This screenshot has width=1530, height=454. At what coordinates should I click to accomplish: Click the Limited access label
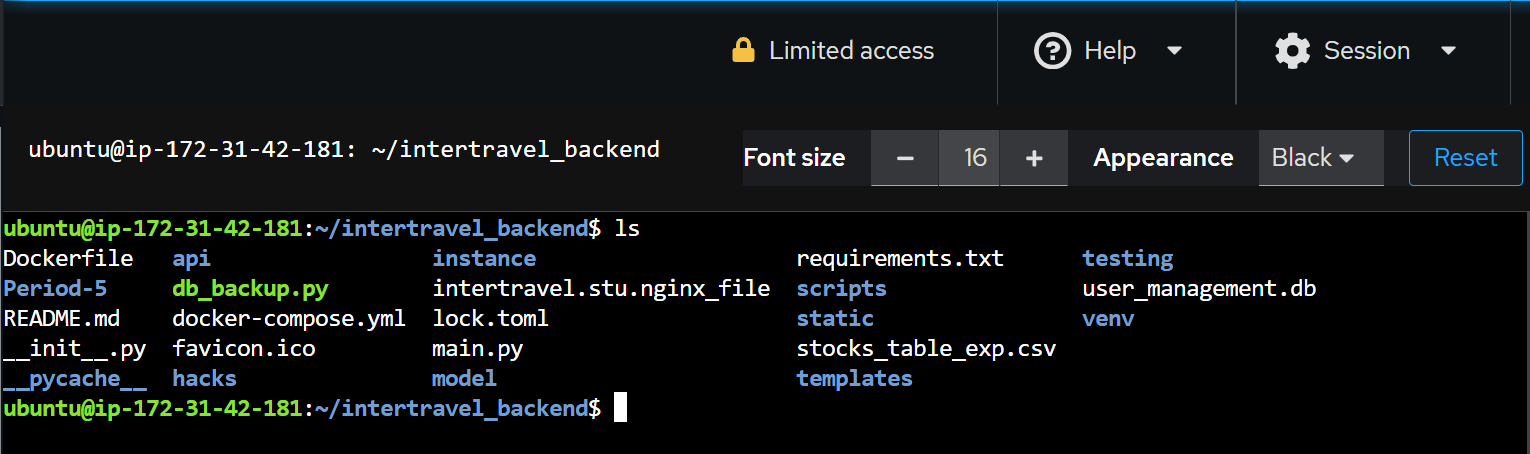coord(851,51)
